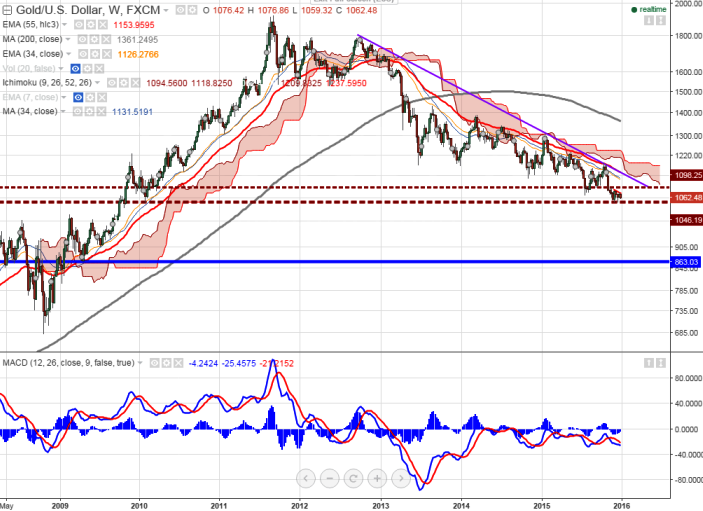Toggle visibility of Gold/U.S. Dollar main series

click(180, 10)
